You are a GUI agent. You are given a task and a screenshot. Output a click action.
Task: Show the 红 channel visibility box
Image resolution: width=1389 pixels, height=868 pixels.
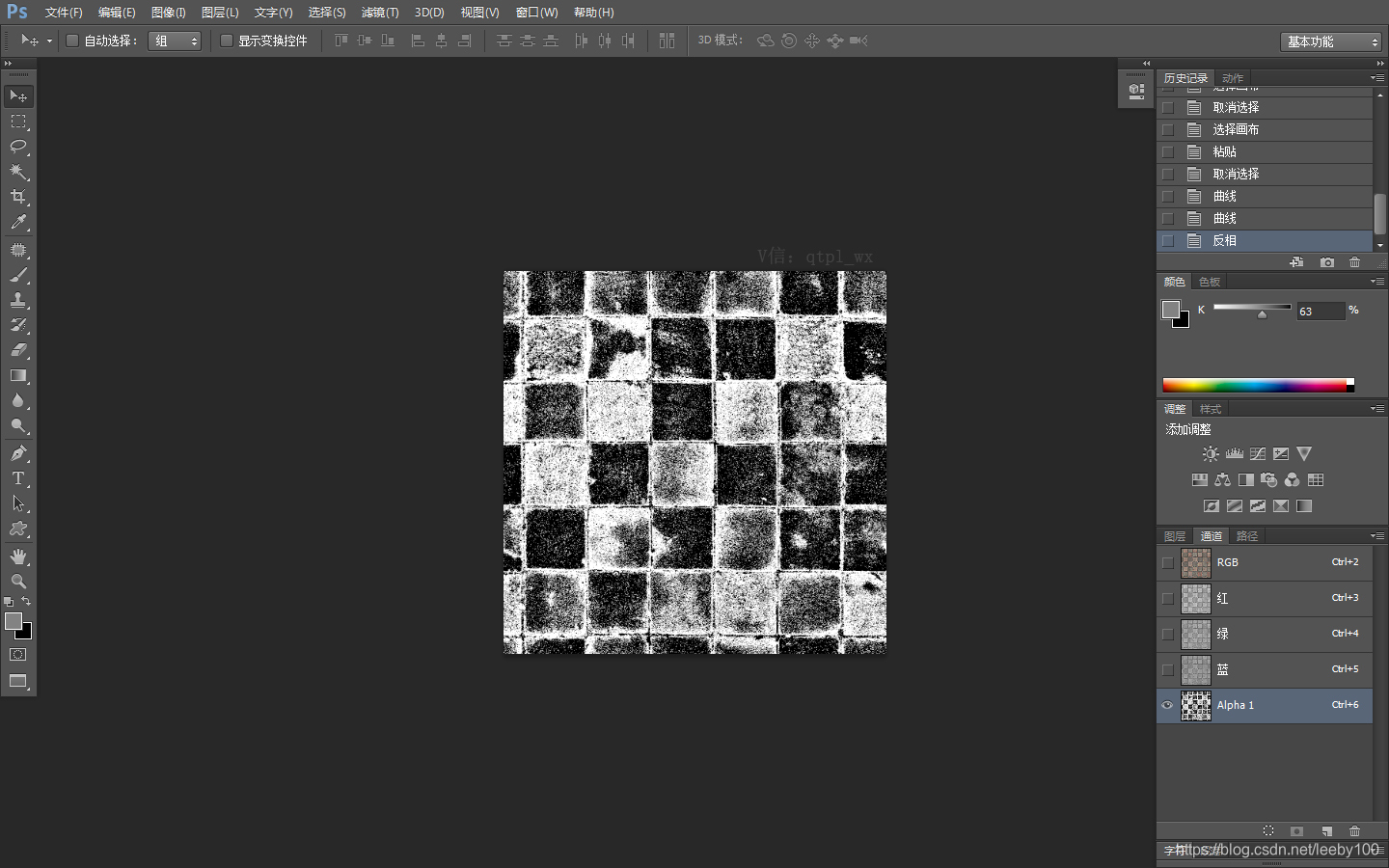click(x=1167, y=598)
